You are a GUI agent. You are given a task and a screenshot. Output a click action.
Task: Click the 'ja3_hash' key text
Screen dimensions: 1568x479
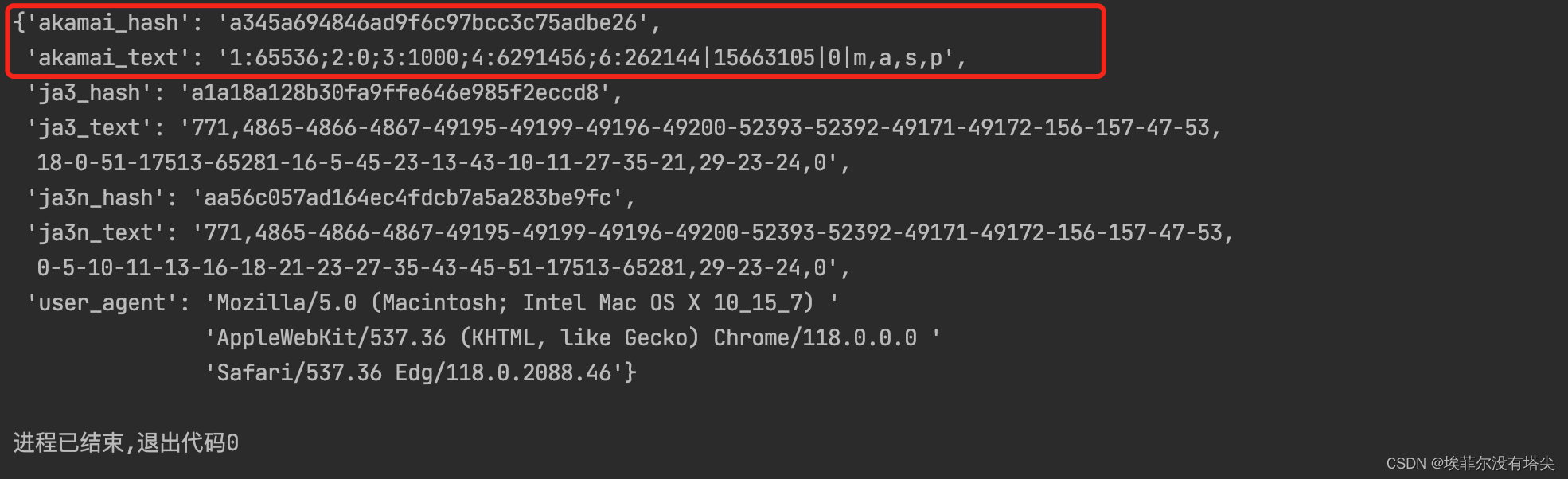(89, 93)
